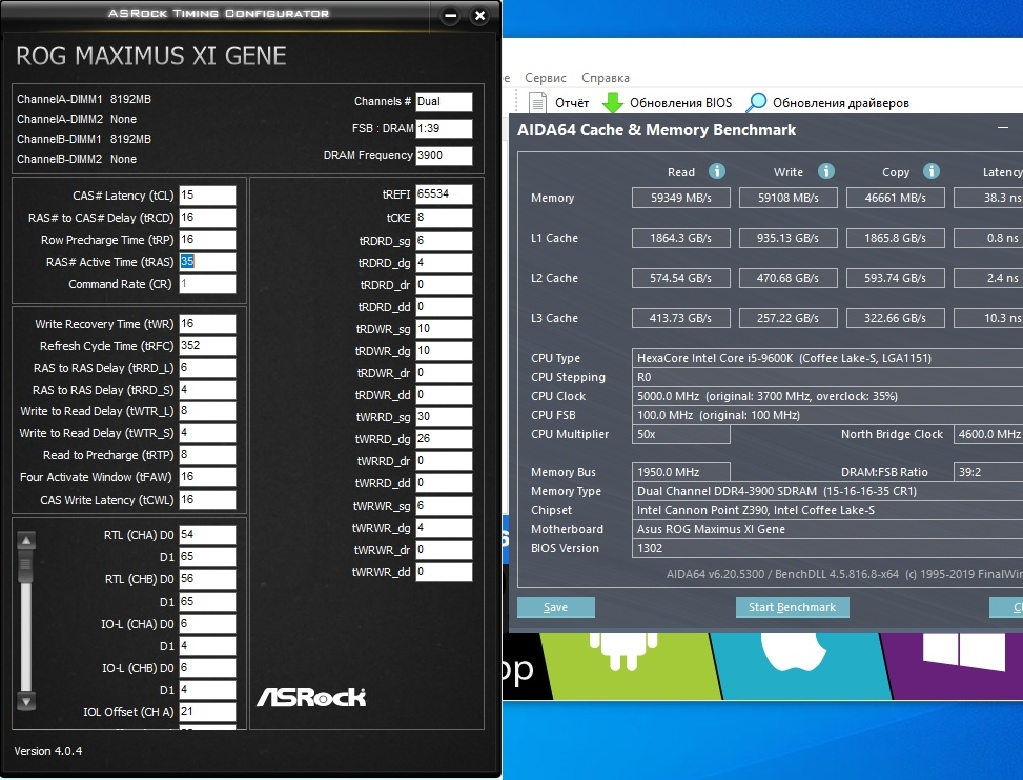Screen dimensions: 1023x780
Task: Click the tRDRD_dg value field
Action: 444,262
